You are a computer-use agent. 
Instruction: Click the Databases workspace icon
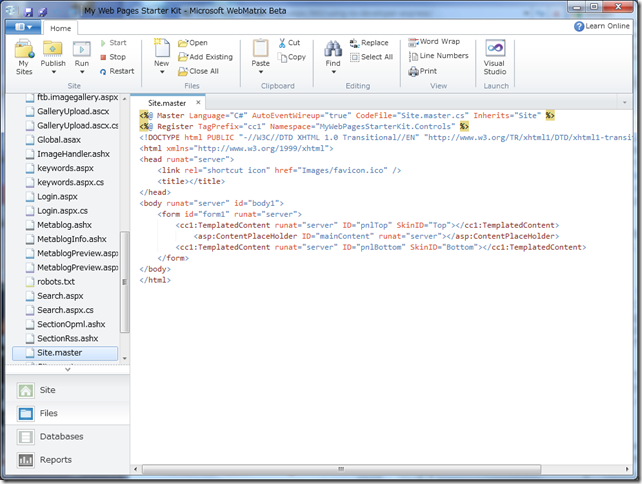click(x=25, y=437)
